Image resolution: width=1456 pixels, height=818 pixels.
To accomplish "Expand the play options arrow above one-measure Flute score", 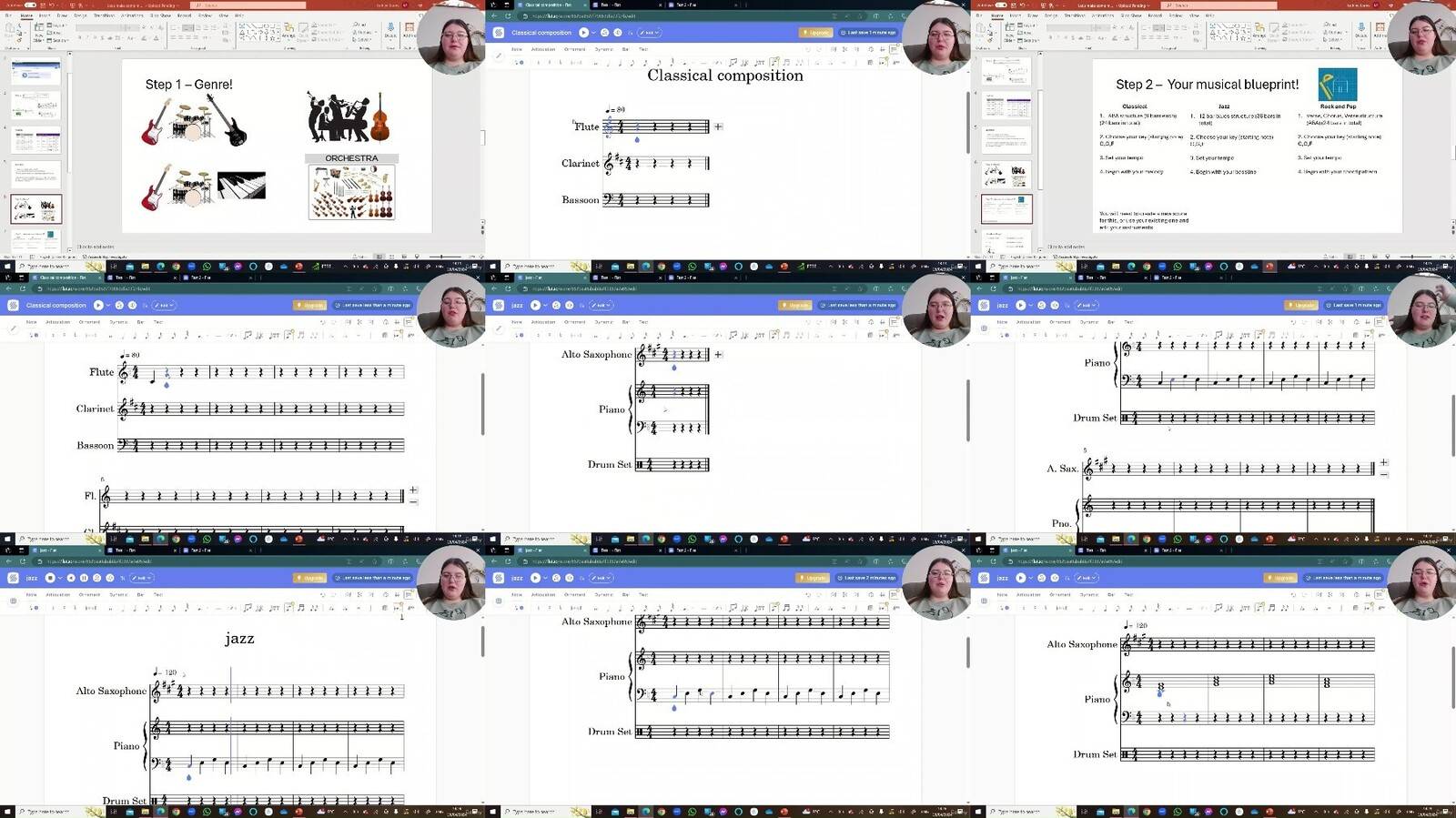I will 593,33.
